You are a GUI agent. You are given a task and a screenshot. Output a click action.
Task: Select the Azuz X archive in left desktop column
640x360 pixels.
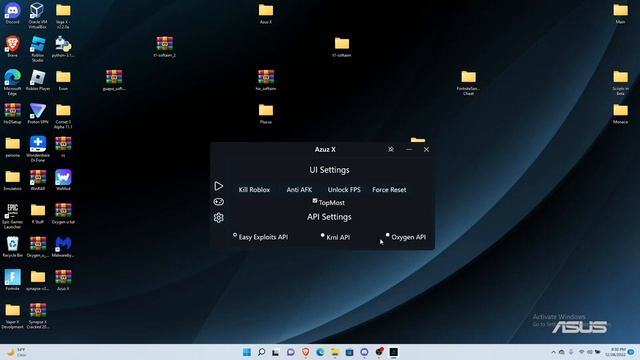point(63,280)
